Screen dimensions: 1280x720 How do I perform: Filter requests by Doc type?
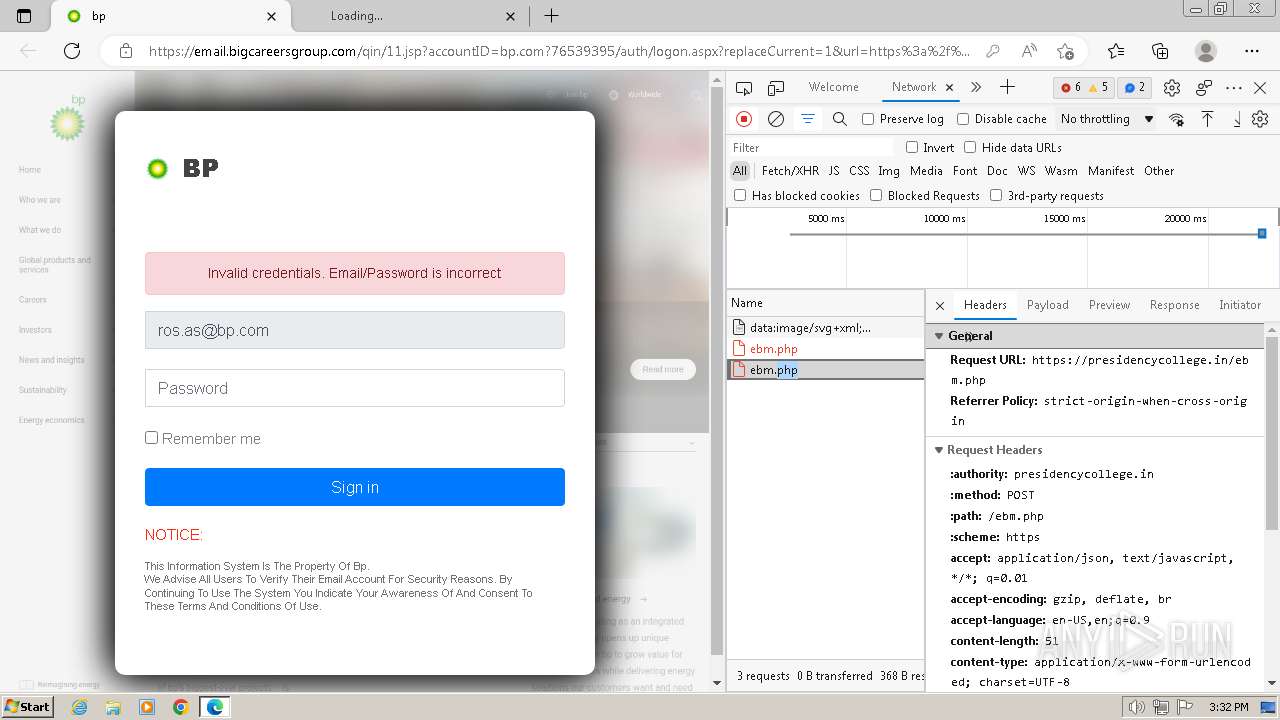click(997, 171)
